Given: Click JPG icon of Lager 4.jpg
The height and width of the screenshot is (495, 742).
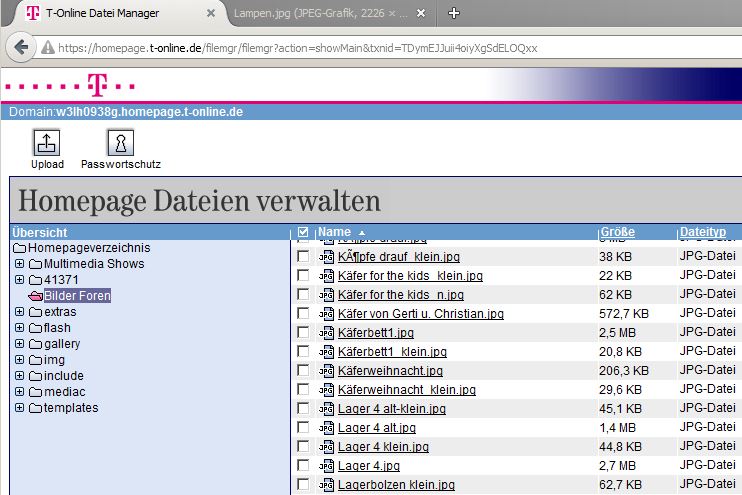Looking at the screenshot, I should pos(327,466).
